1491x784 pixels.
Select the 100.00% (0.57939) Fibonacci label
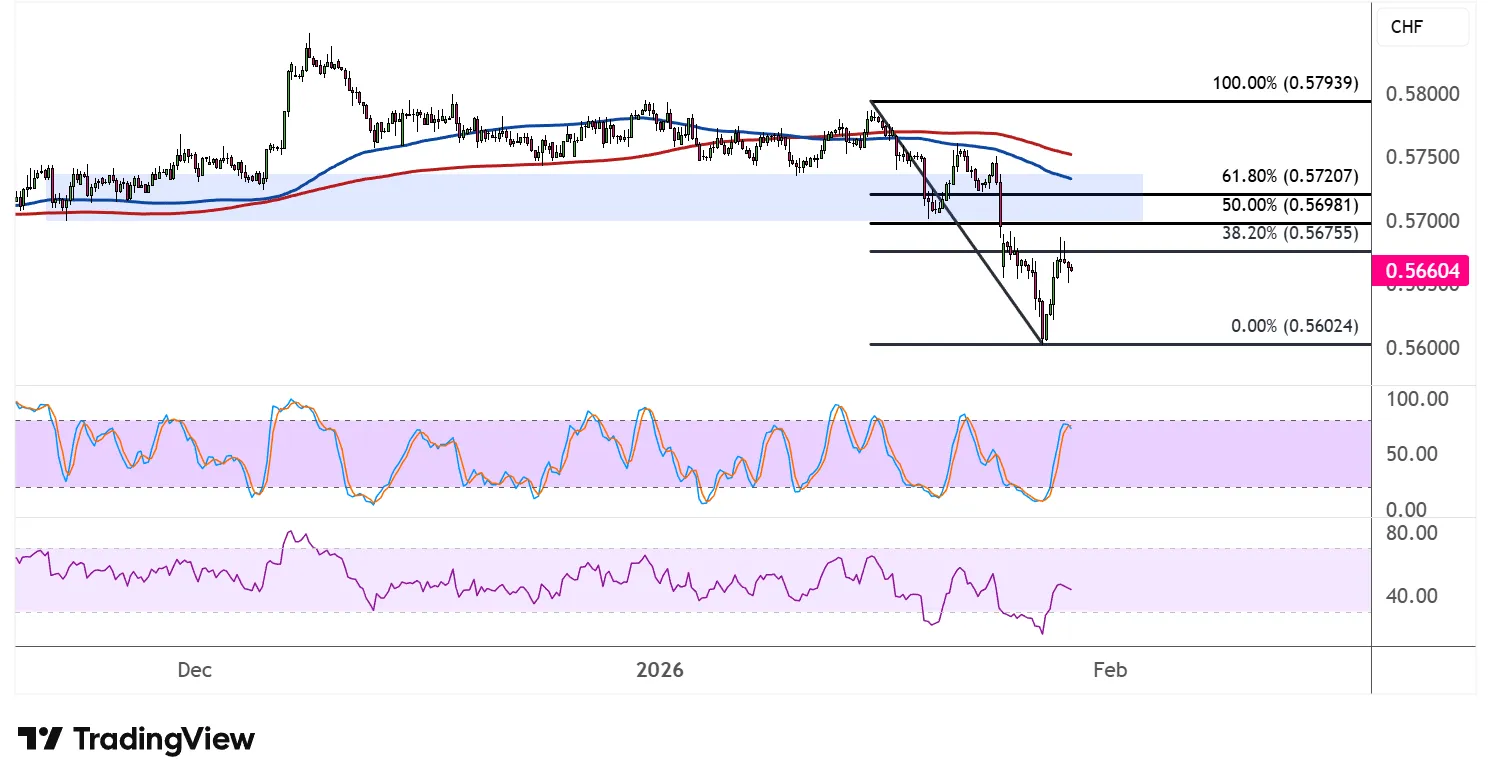[x=1285, y=84]
